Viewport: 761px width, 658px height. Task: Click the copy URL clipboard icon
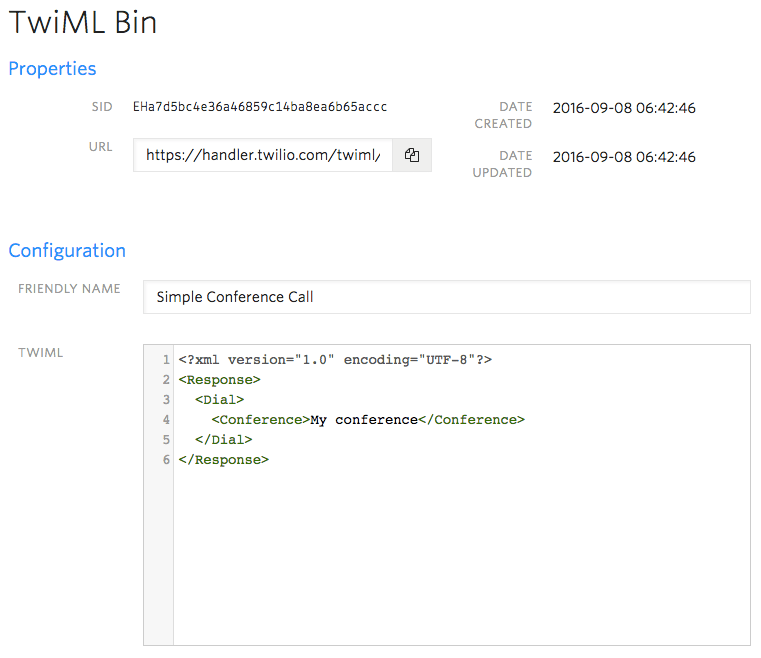pos(411,155)
